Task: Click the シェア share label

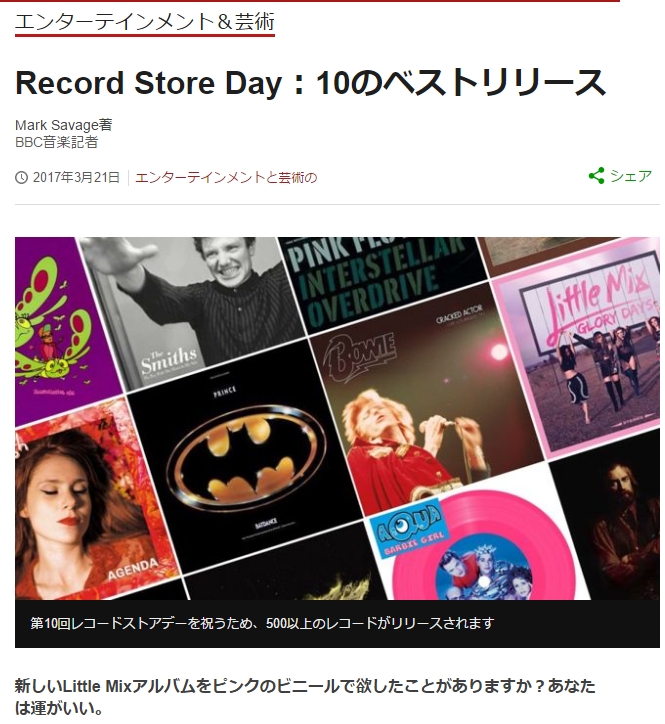Action: coord(631,176)
